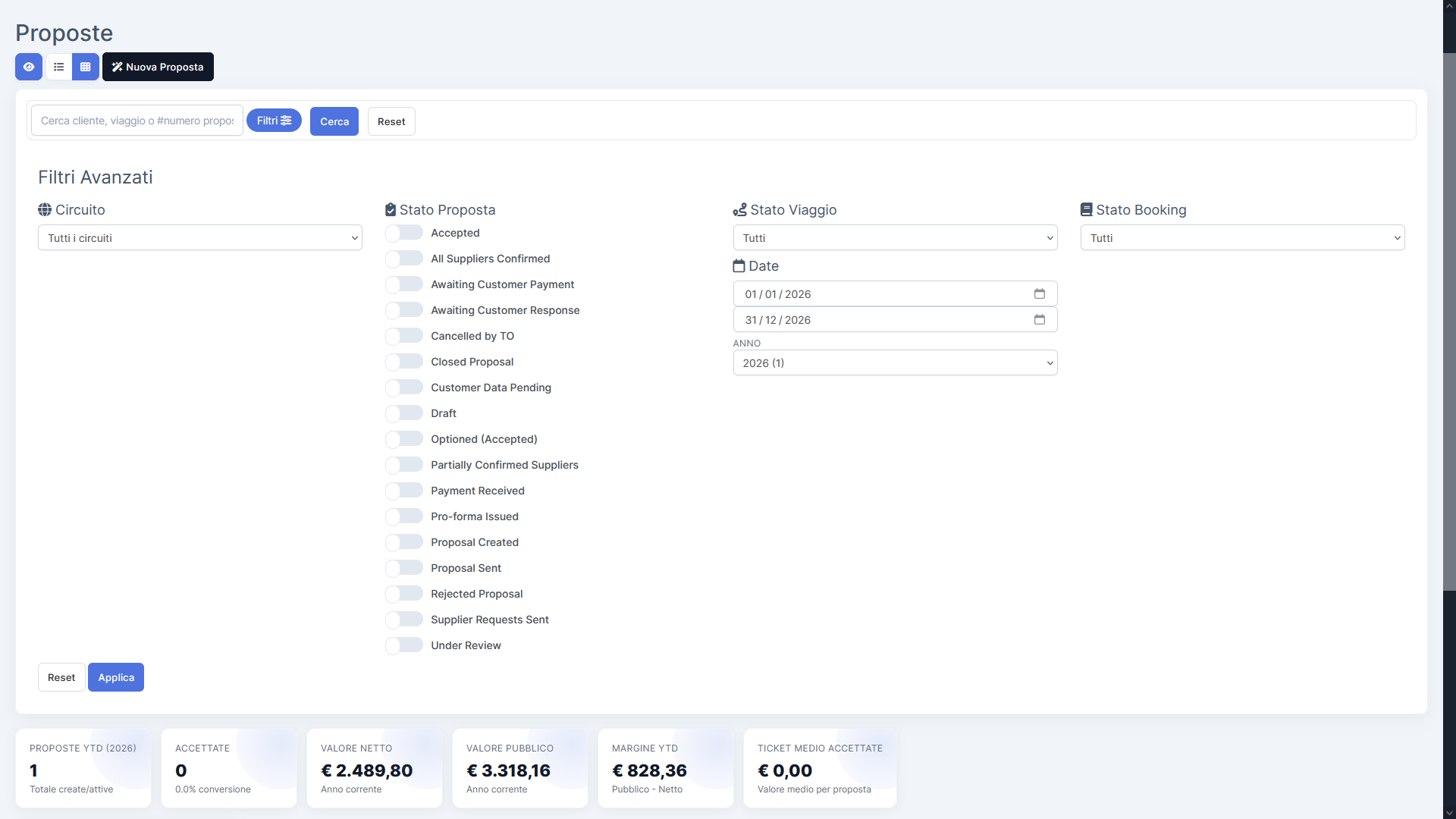The image size is (1456, 819).
Task: Open the ANNO year dropdown
Action: coord(895,362)
